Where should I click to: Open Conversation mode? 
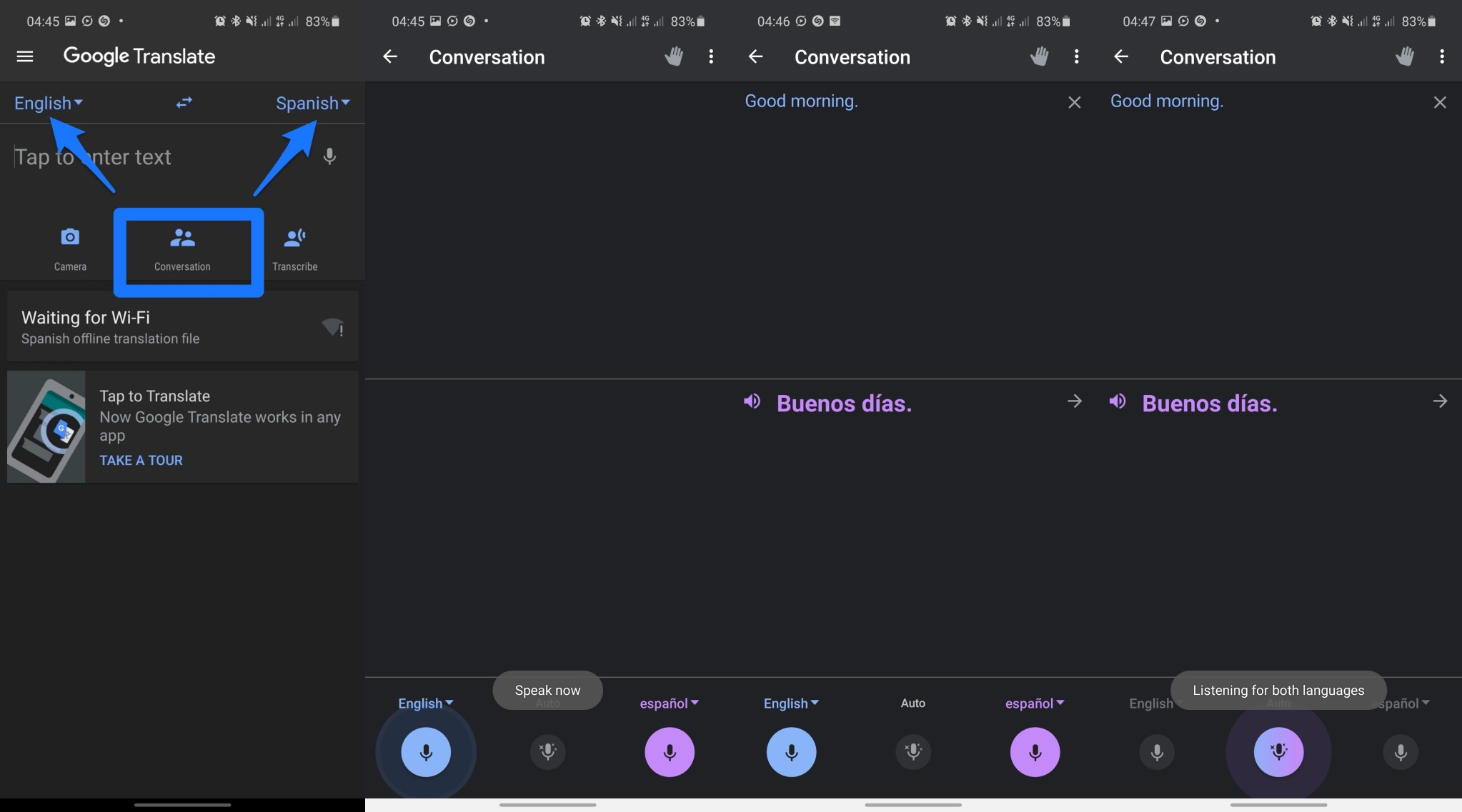(x=183, y=249)
